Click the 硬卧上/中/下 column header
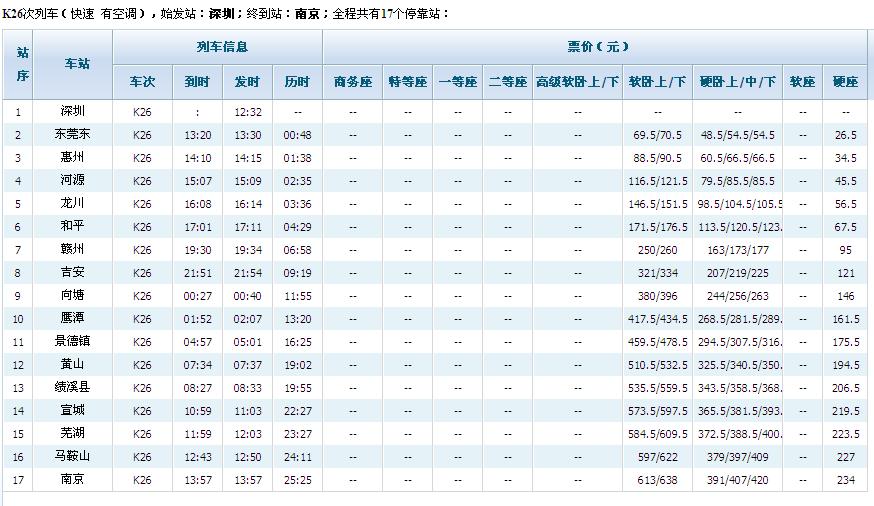This screenshot has height=506, width=874. point(738,82)
